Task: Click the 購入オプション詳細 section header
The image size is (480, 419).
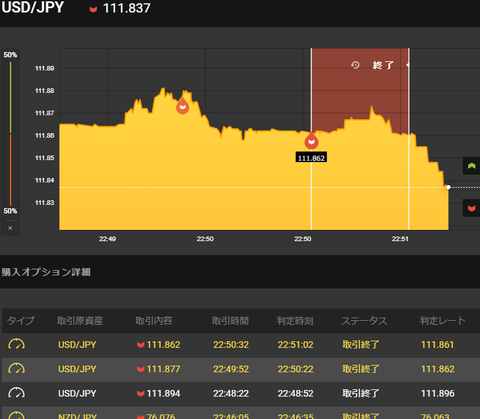Action: 46,272
